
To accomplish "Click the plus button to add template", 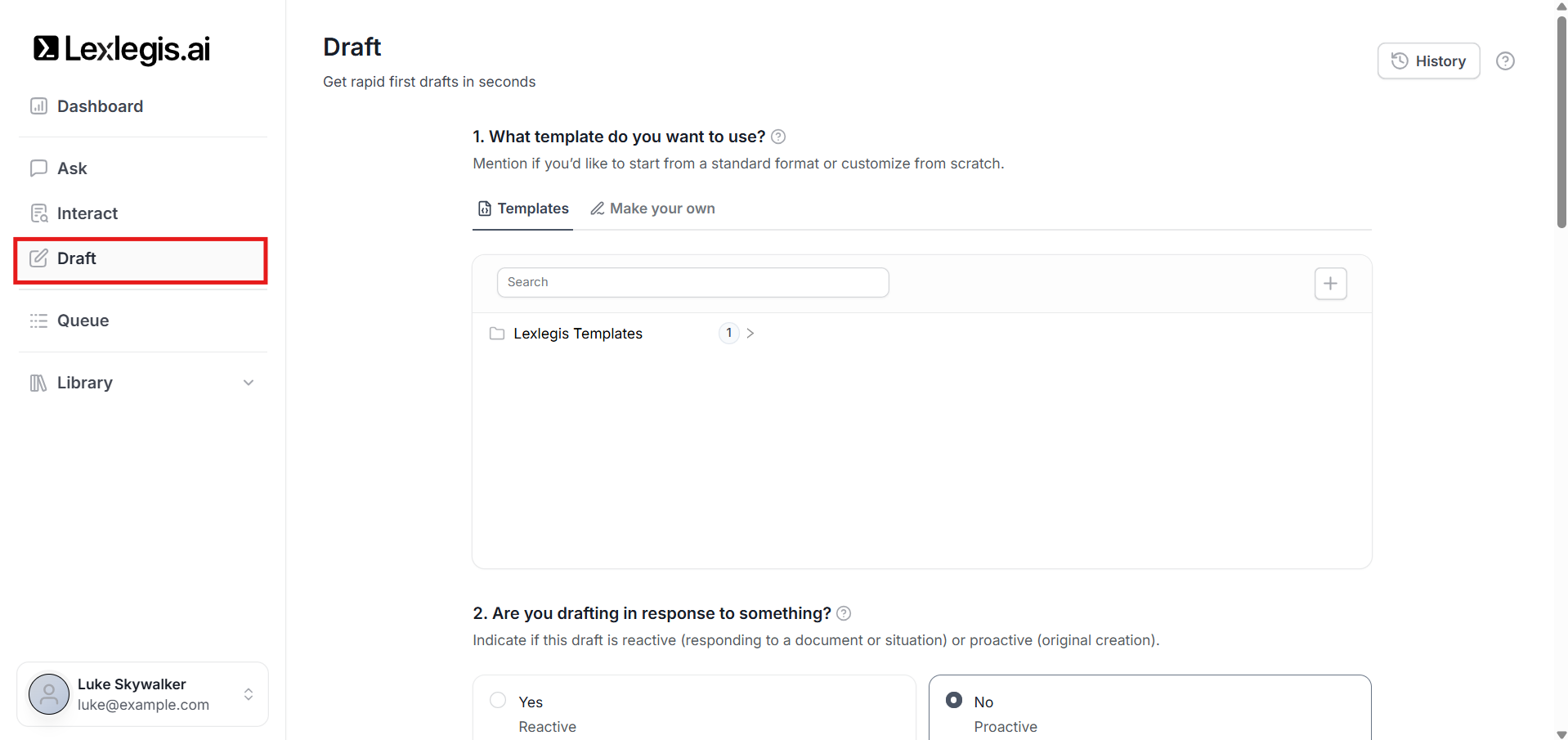I will pos(1330,284).
